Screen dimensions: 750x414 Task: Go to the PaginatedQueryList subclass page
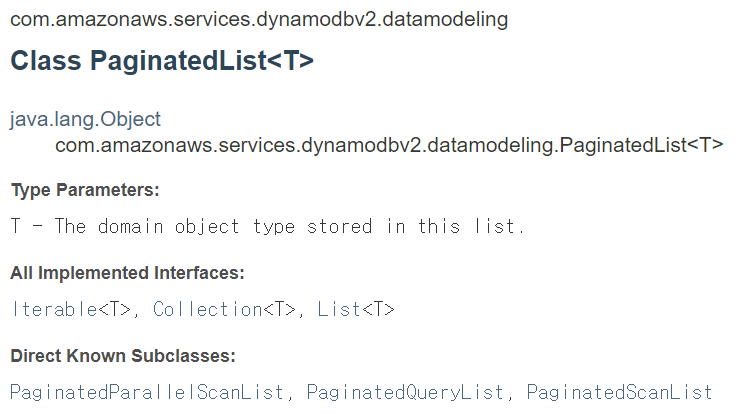coord(405,392)
